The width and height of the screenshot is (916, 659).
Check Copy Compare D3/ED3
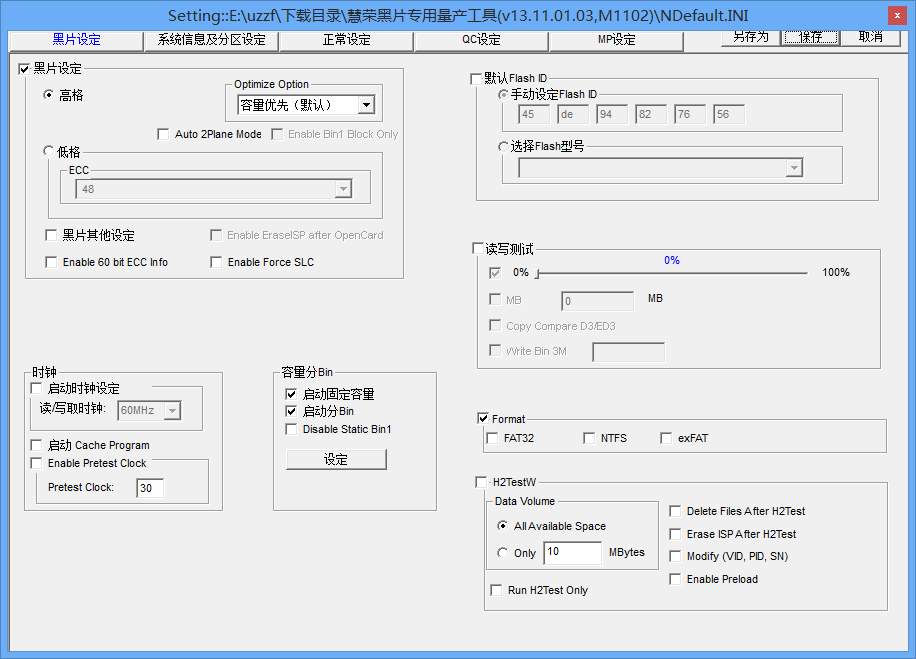coord(495,325)
